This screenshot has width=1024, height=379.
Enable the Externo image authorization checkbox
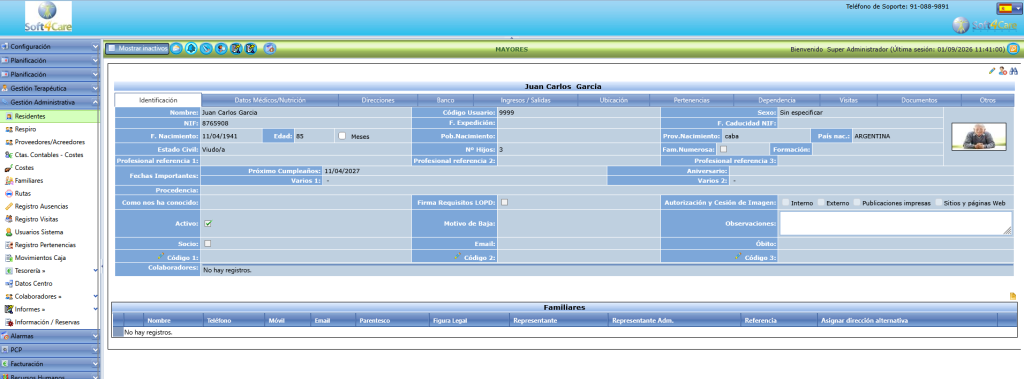pos(821,203)
